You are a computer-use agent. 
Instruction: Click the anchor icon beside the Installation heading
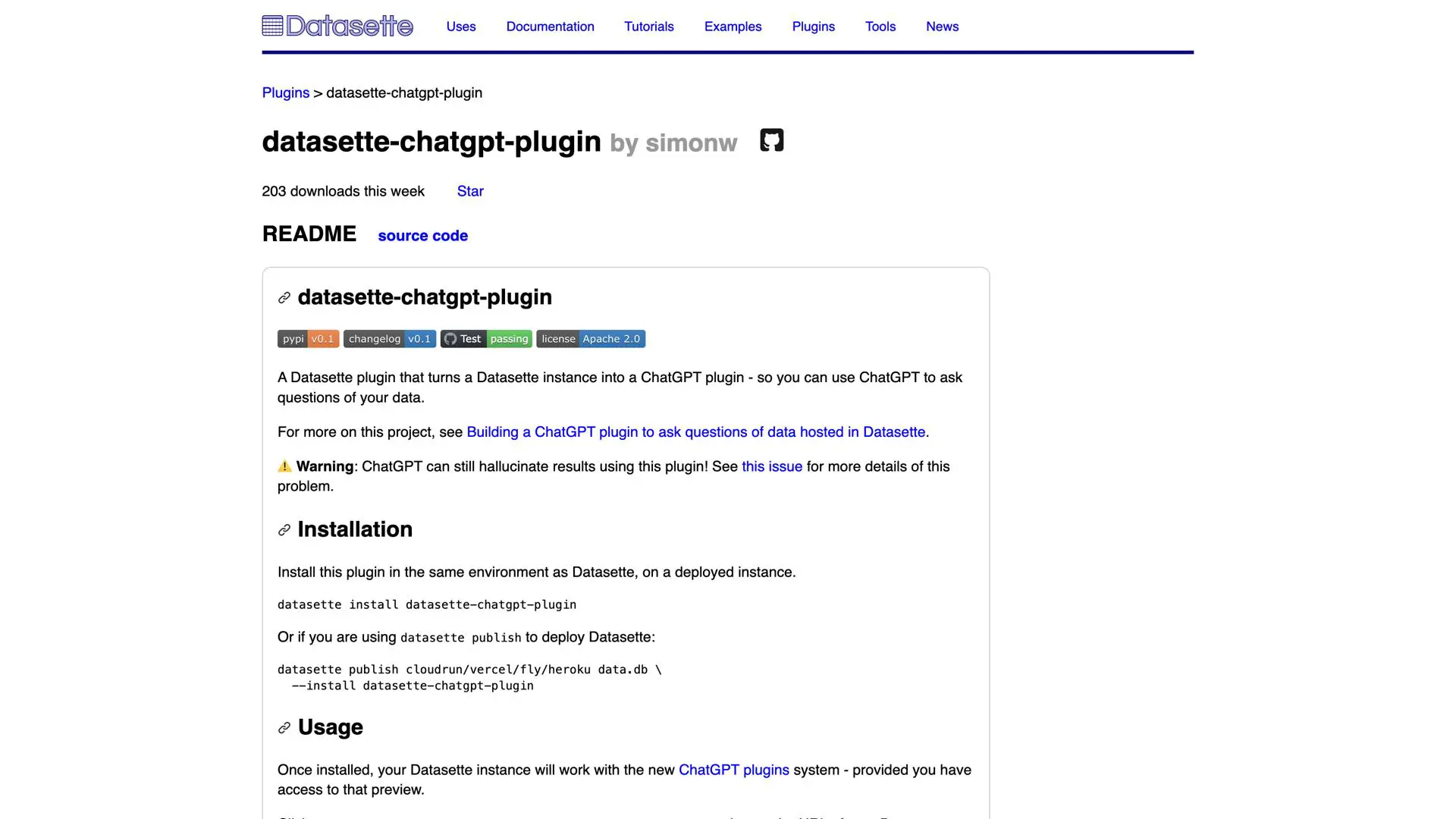coord(284,530)
